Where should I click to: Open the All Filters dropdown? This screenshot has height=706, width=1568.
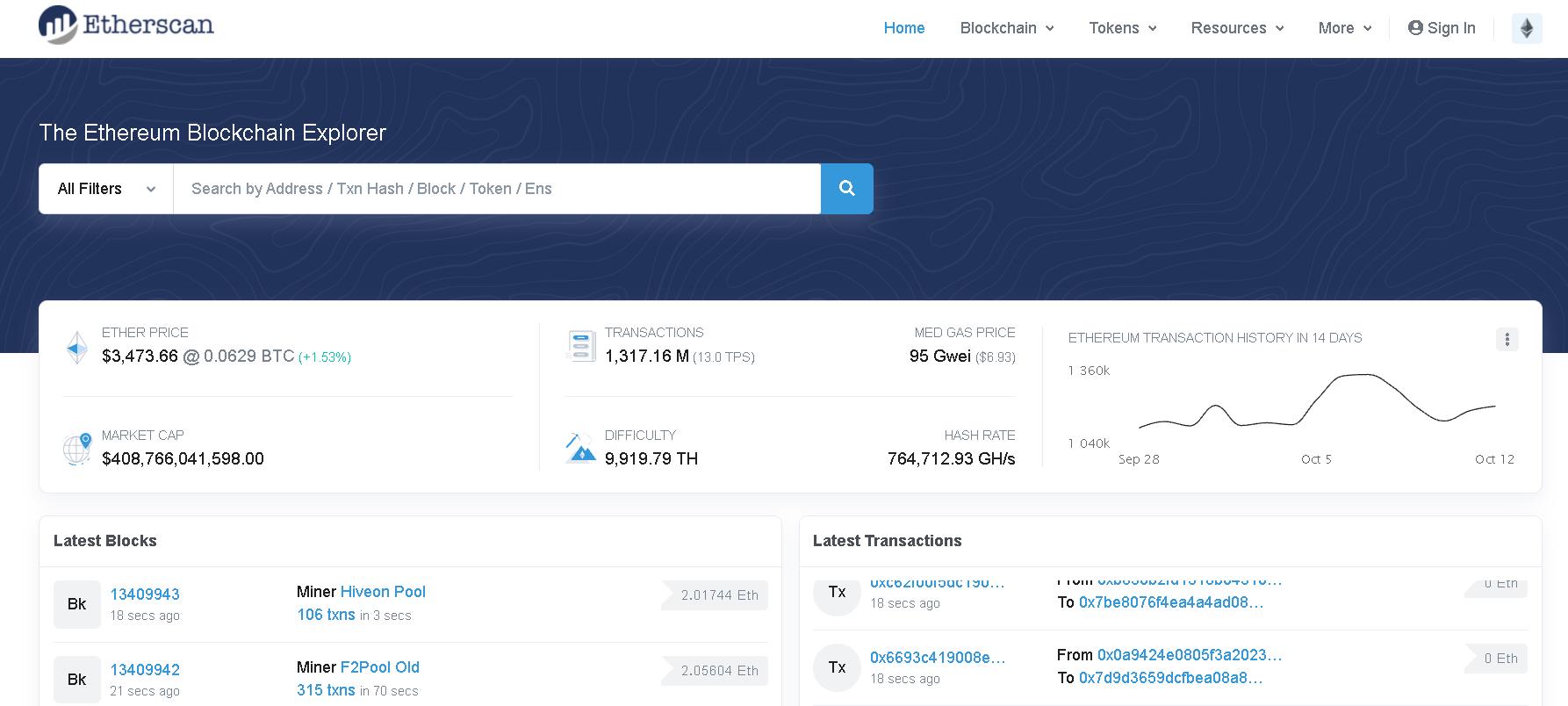tap(106, 189)
